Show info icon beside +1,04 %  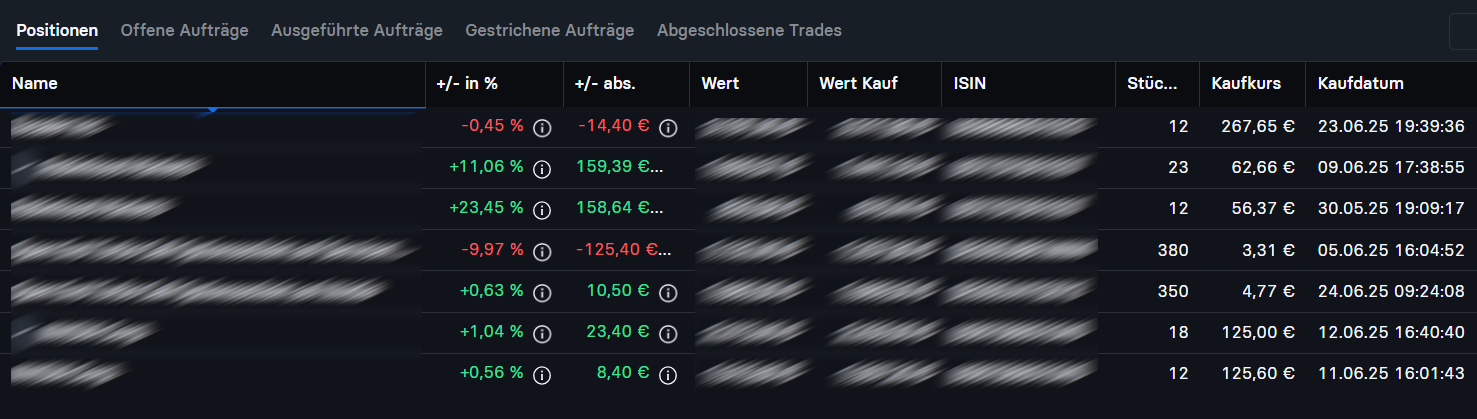(543, 334)
